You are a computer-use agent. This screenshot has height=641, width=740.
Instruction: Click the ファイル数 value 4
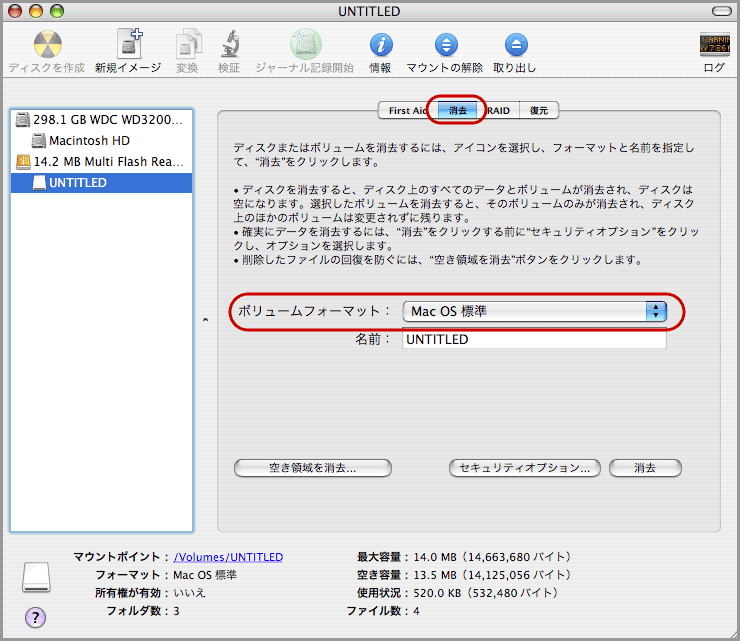[x=416, y=611]
